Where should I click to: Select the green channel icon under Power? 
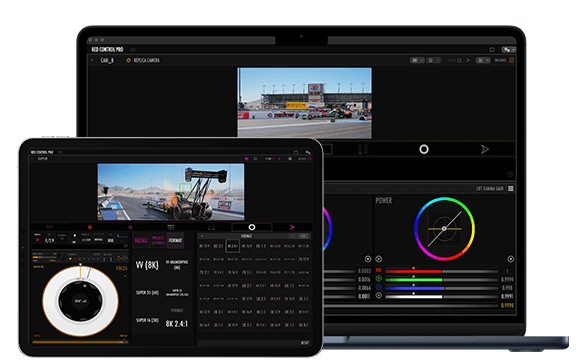click(379, 278)
